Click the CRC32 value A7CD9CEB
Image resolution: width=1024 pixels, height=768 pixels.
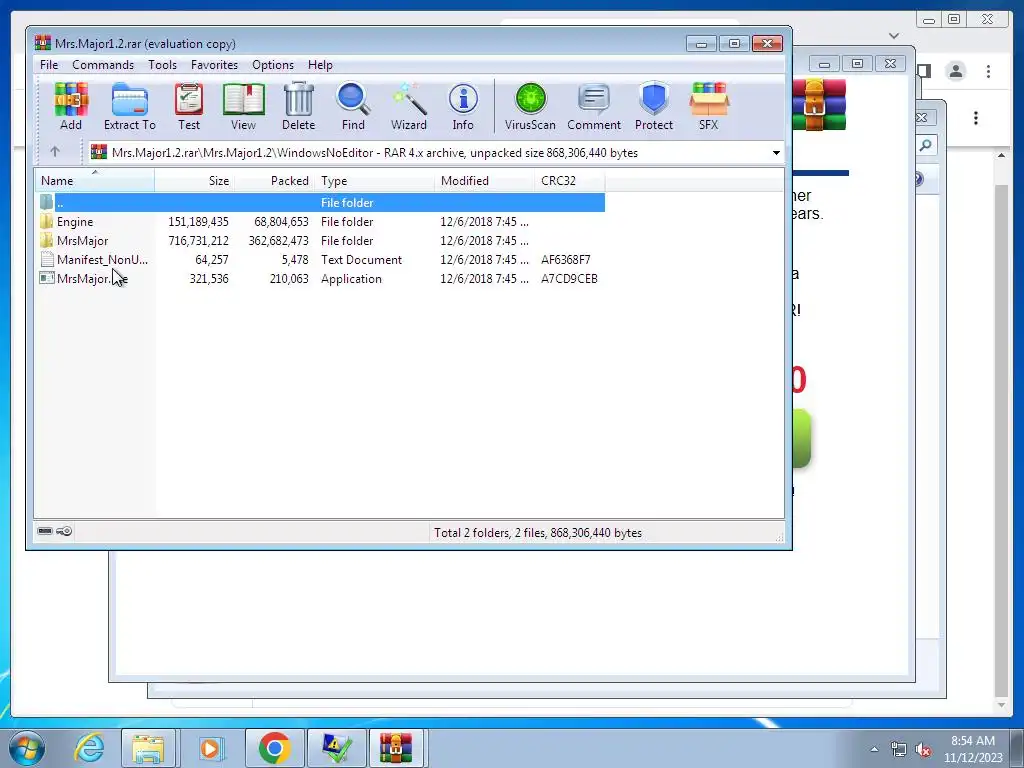click(x=569, y=279)
